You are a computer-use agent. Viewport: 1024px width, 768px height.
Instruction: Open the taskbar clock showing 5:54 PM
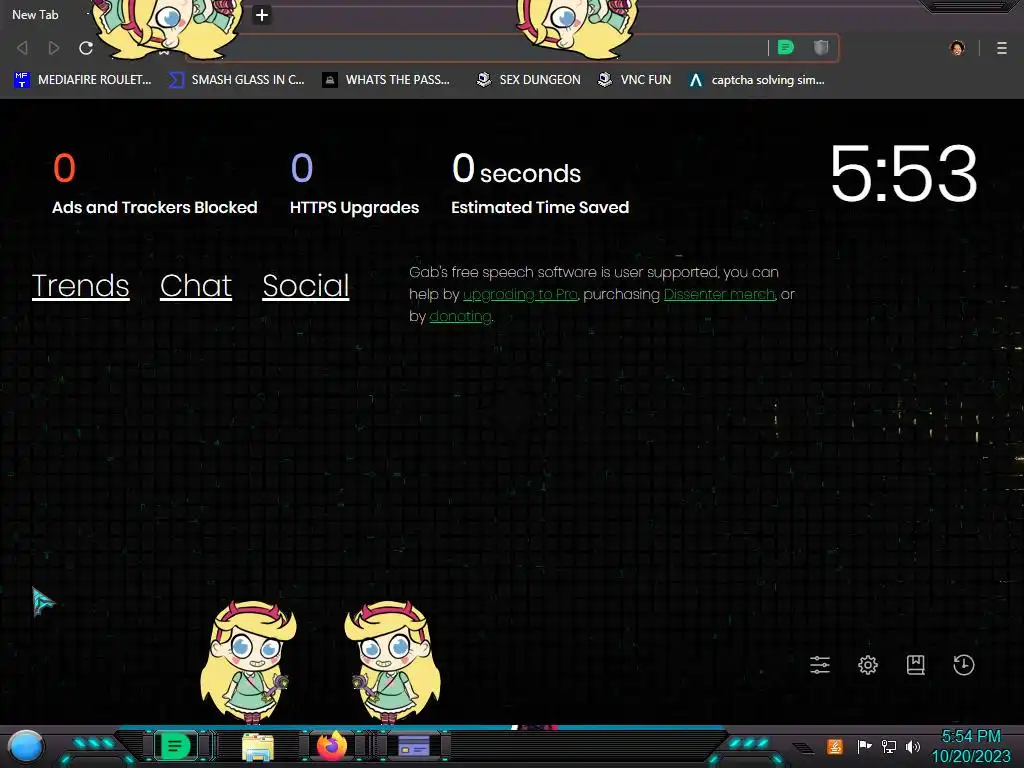(971, 746)
